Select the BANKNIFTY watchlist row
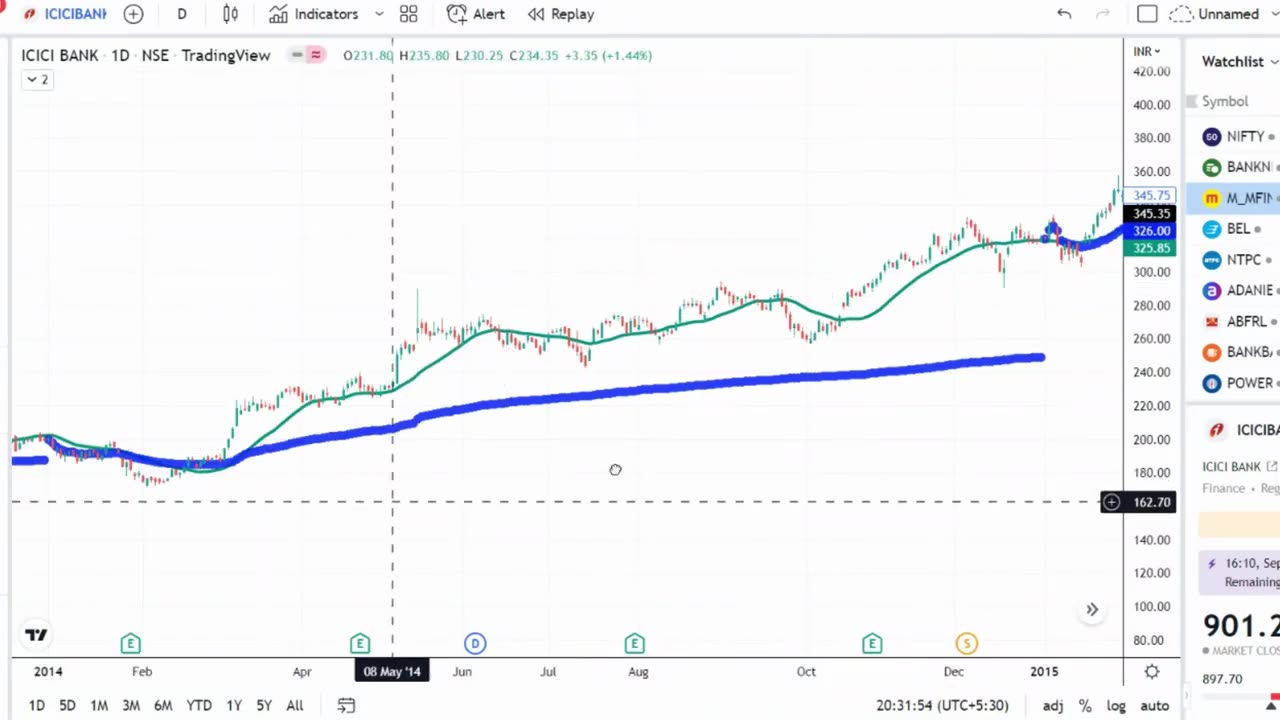Viewport: 1280px width, 720px height. point(1233,167)
